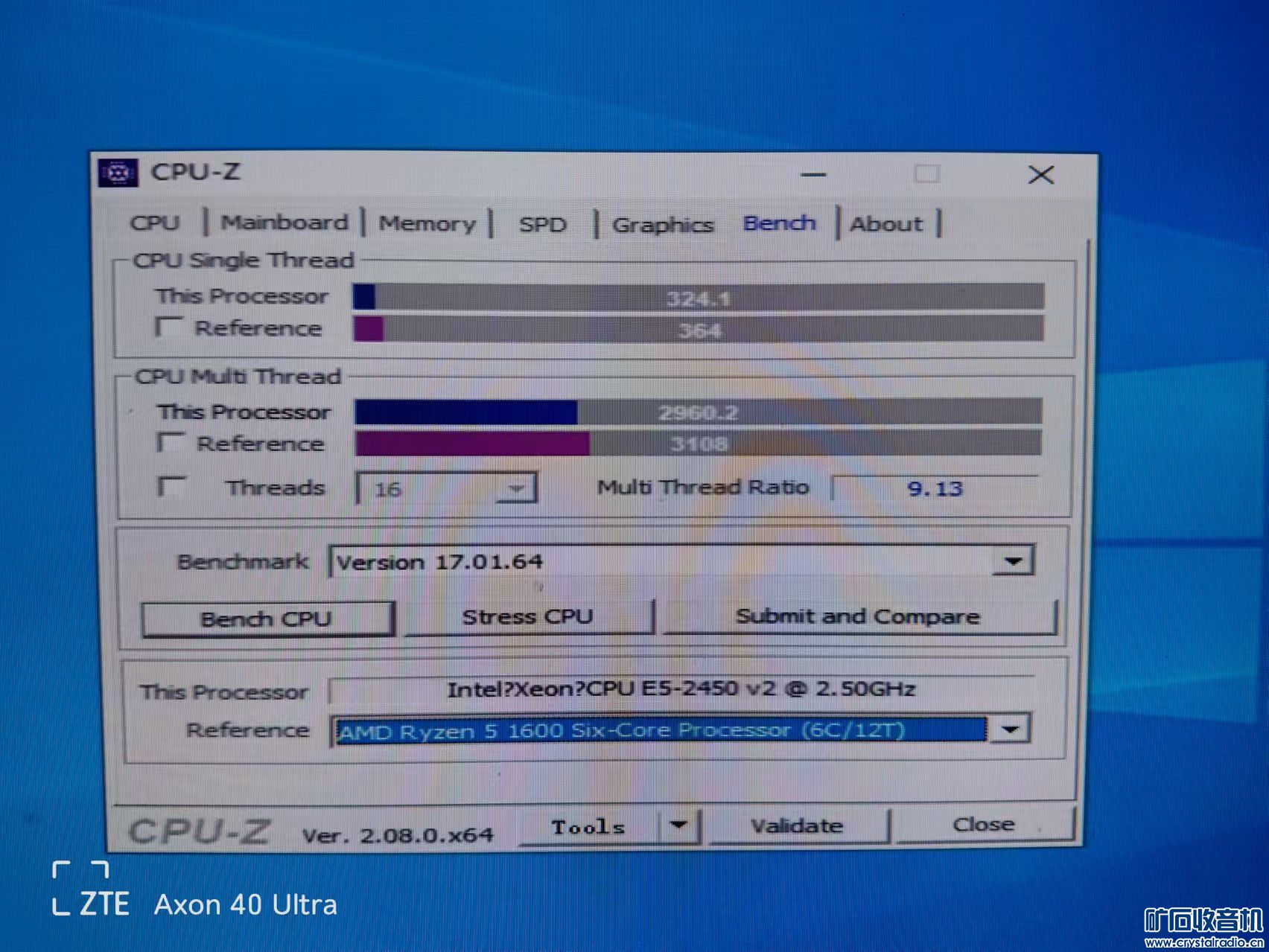Open the Tools dropdown arrow

679,826
